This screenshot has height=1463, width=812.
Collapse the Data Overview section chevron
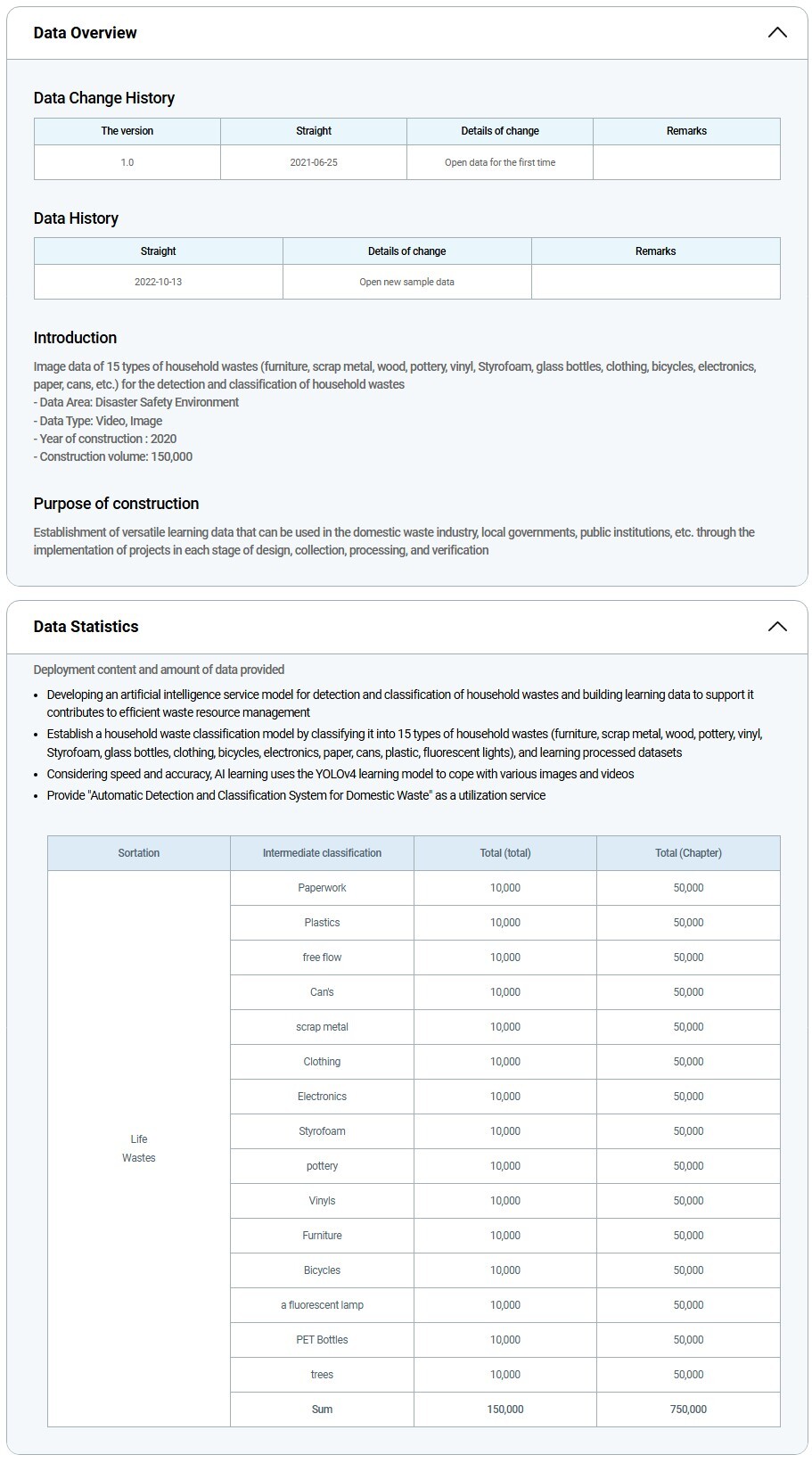coord(777,33)
